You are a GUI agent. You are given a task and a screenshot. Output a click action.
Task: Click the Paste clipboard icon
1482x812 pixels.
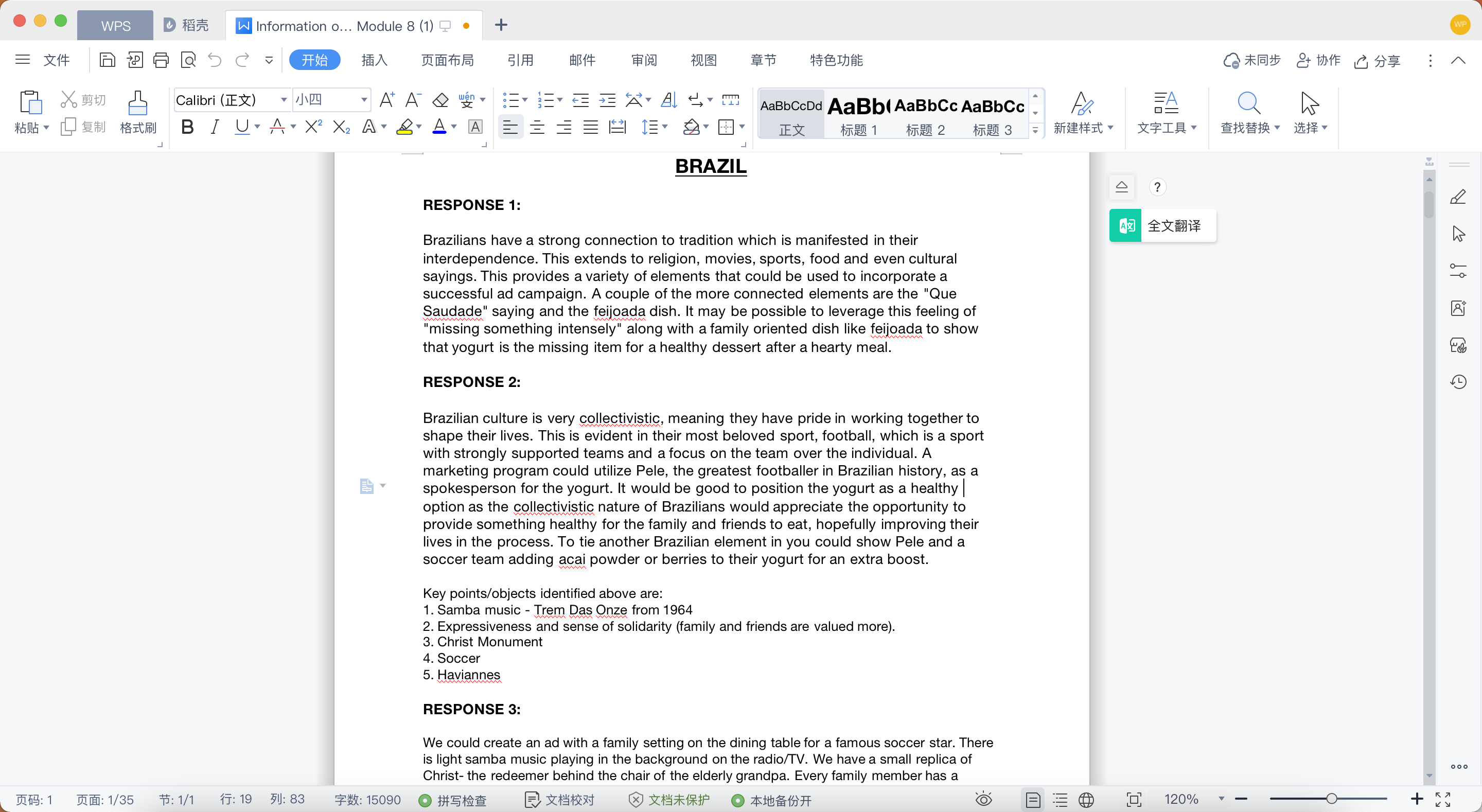(30, 103)
